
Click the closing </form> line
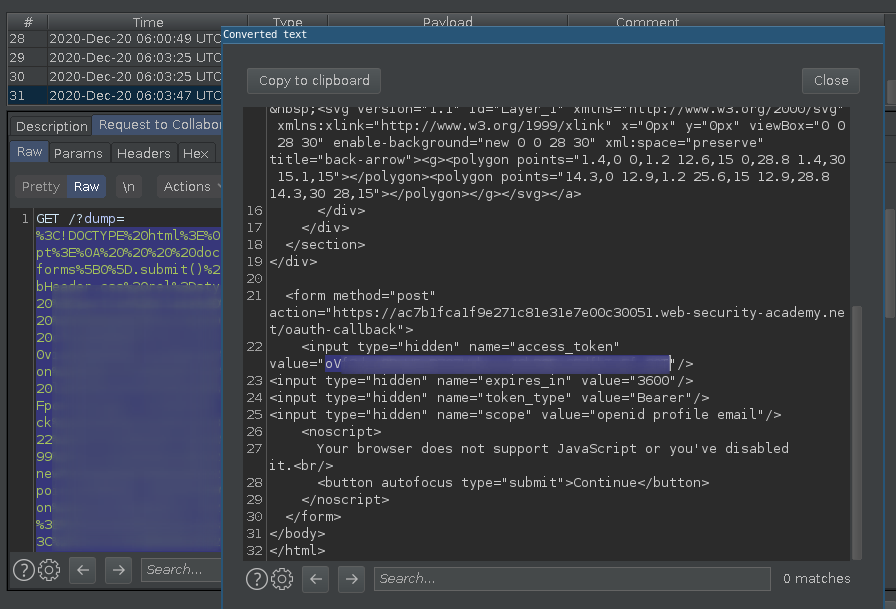click(x=313, y=516)
